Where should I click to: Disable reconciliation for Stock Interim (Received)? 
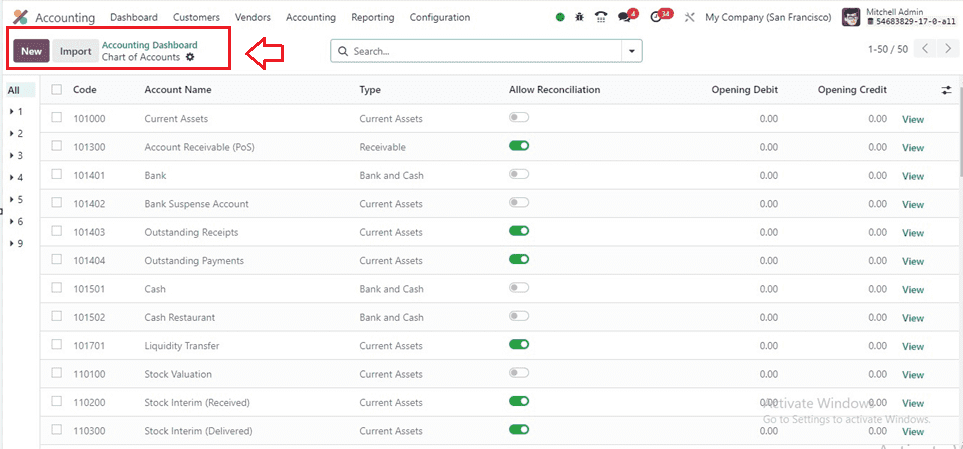point(519,401)
